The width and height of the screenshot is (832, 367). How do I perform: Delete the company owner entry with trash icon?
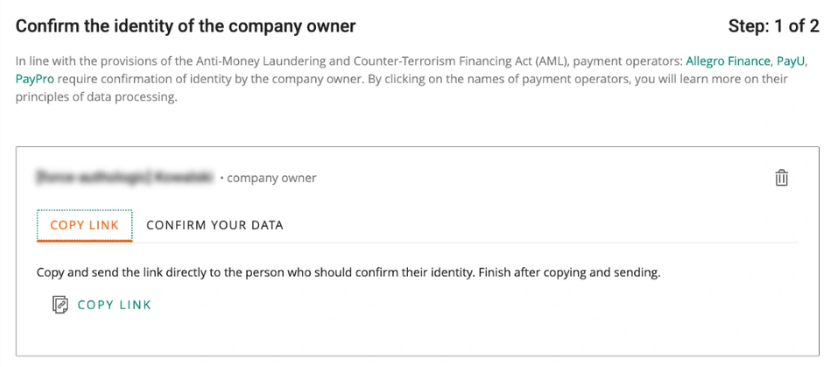coord(782,178)
